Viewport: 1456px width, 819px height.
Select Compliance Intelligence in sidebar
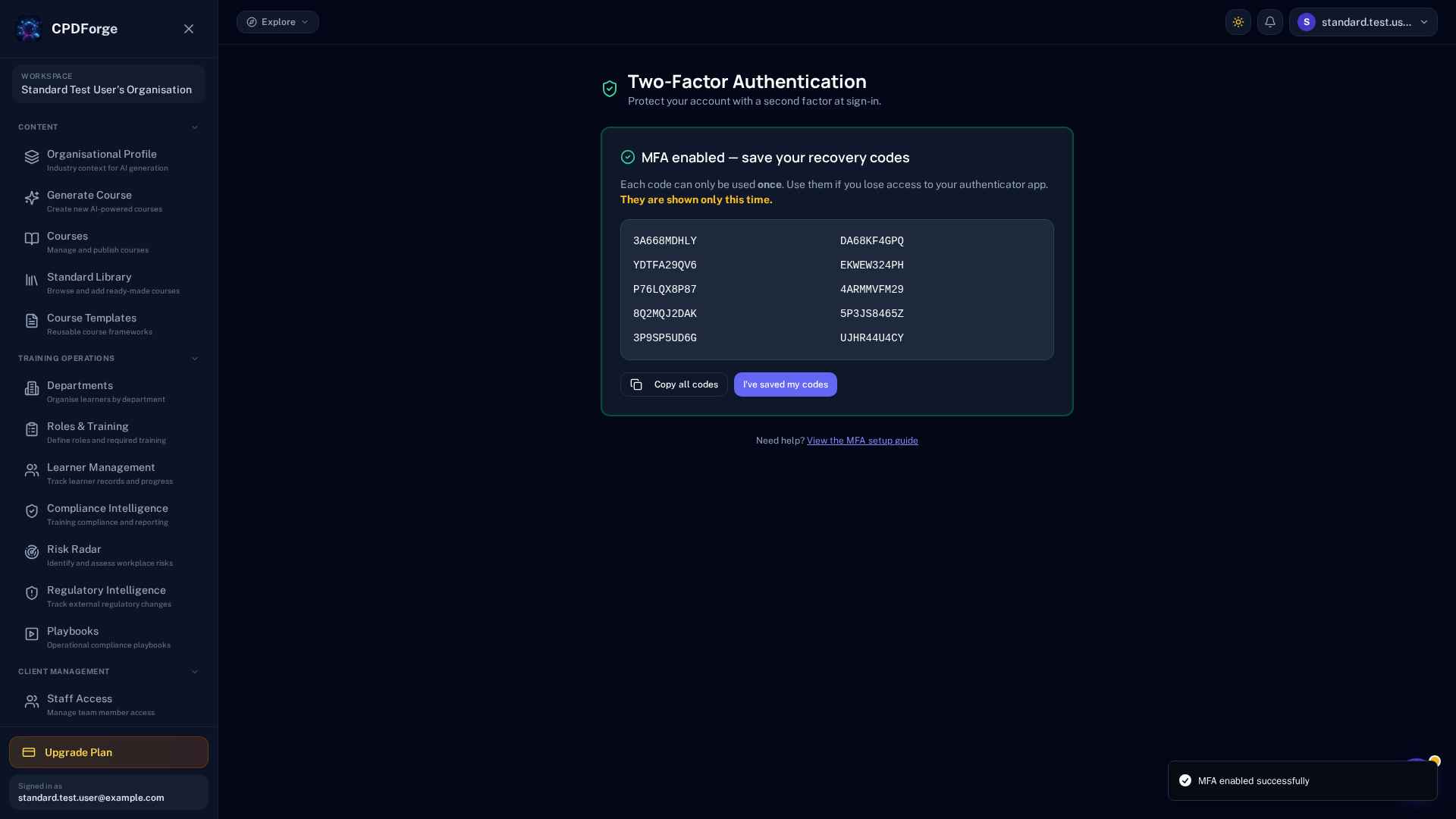coord(108,514)
